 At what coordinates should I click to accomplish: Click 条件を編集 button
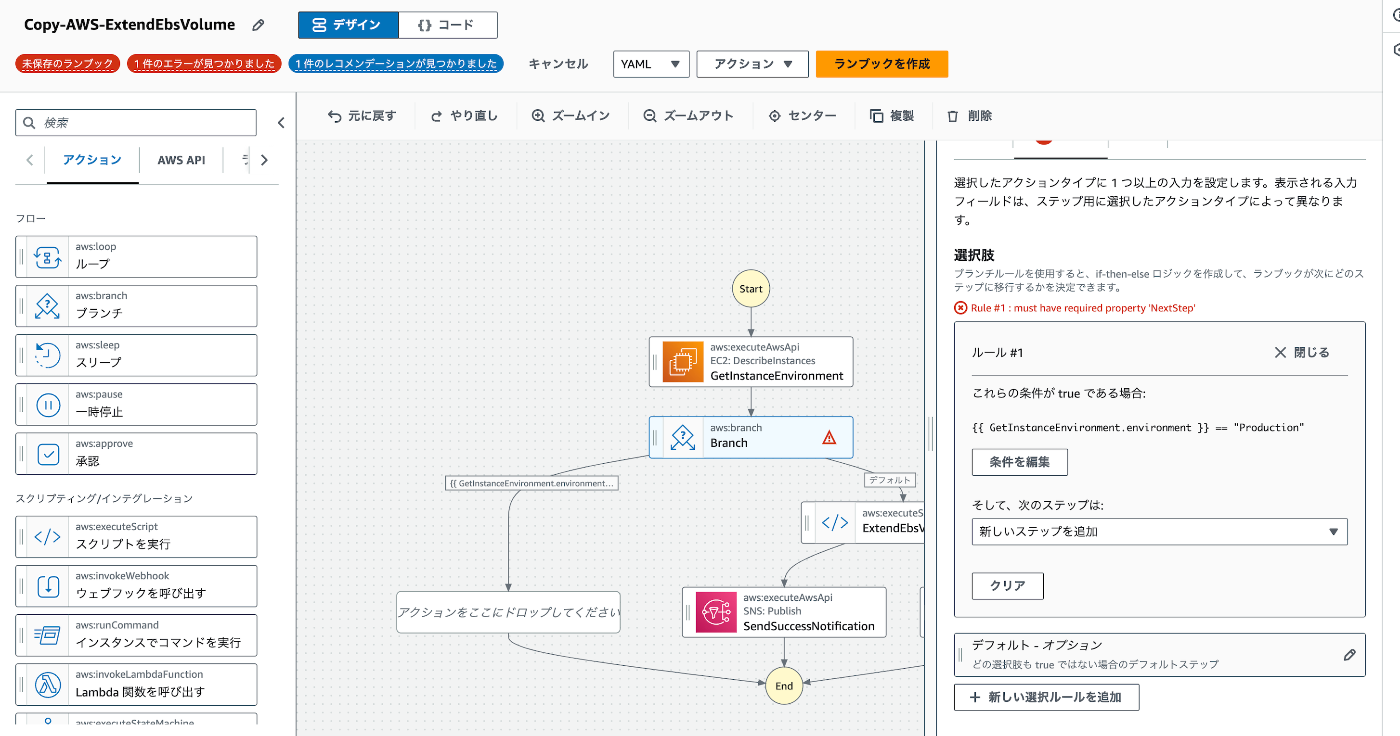click(x=1020, y=462)
